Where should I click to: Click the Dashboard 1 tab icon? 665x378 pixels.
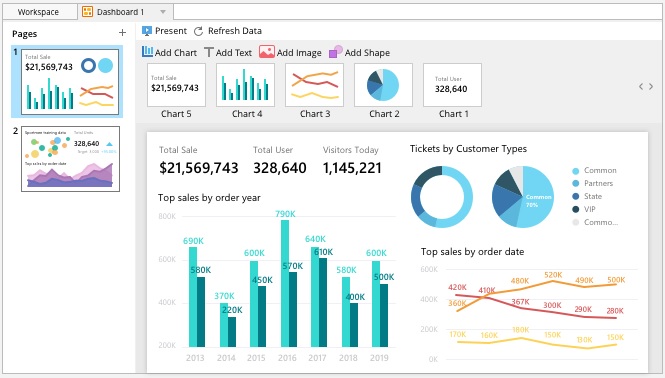(x=87, y=11)
